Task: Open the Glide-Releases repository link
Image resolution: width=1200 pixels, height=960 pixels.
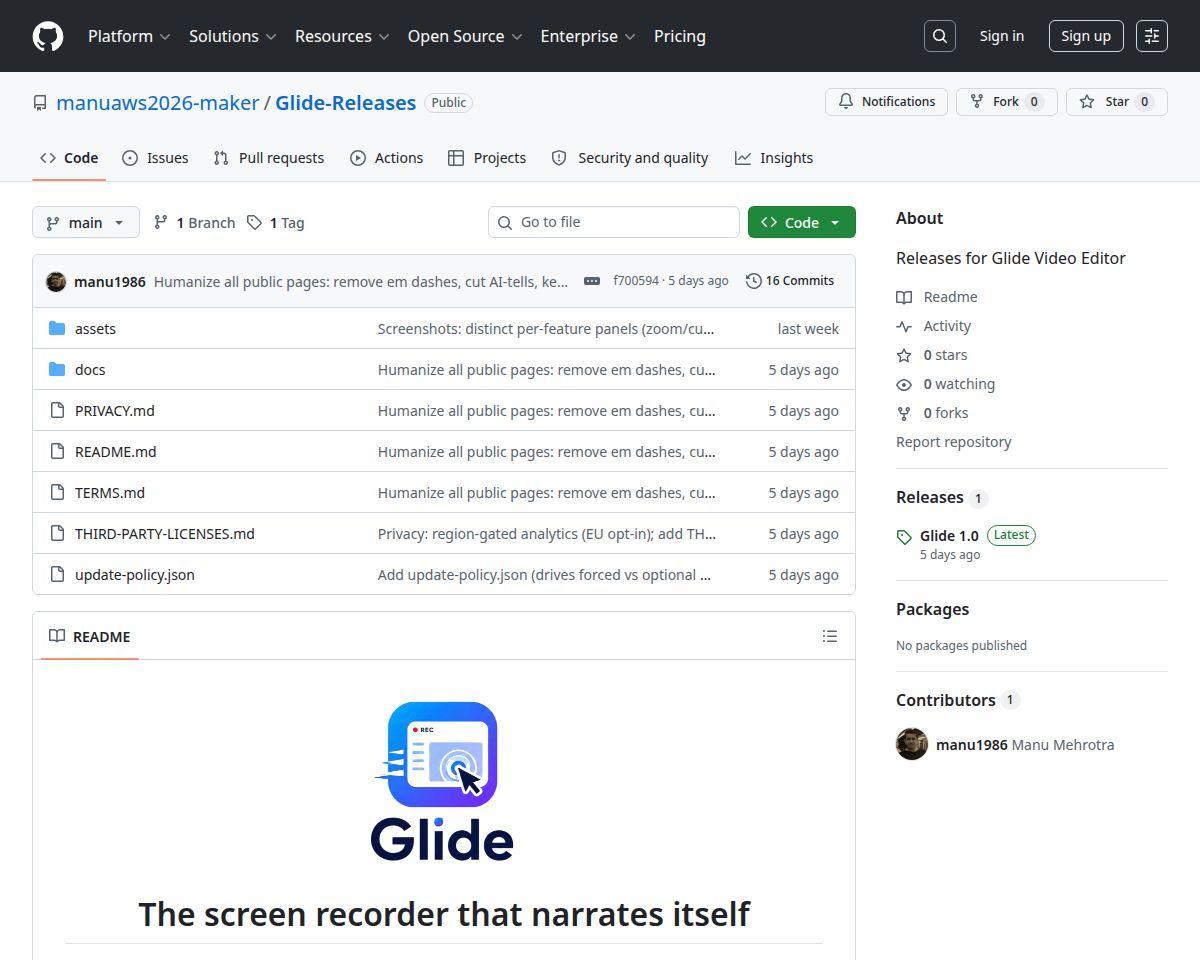Action: (x=346, y=103)
